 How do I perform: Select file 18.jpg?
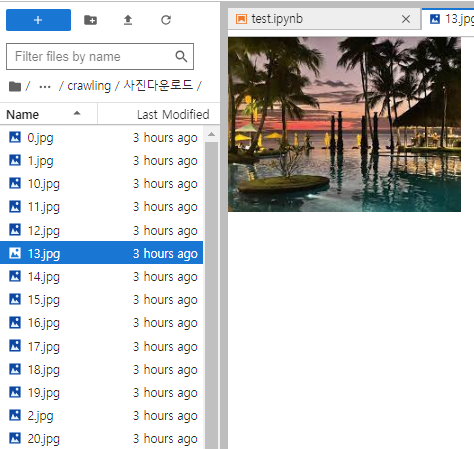tap(101, 369)
